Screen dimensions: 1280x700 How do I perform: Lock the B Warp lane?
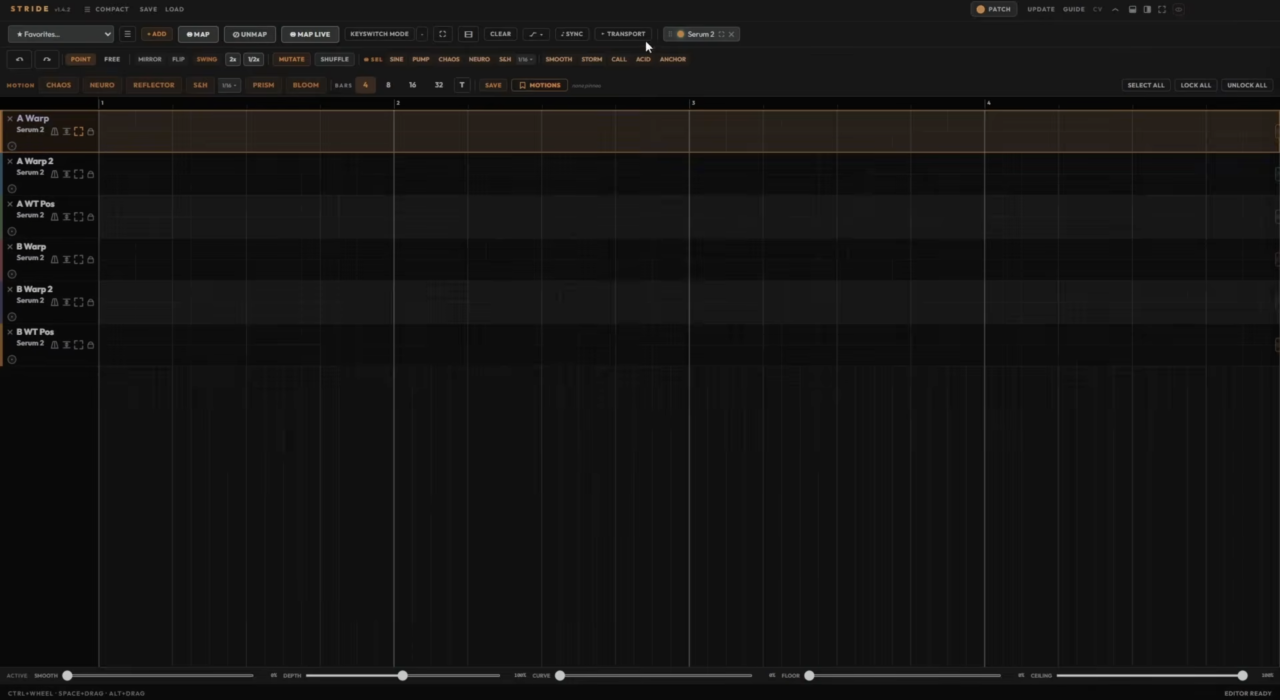(x=90, y=260)
